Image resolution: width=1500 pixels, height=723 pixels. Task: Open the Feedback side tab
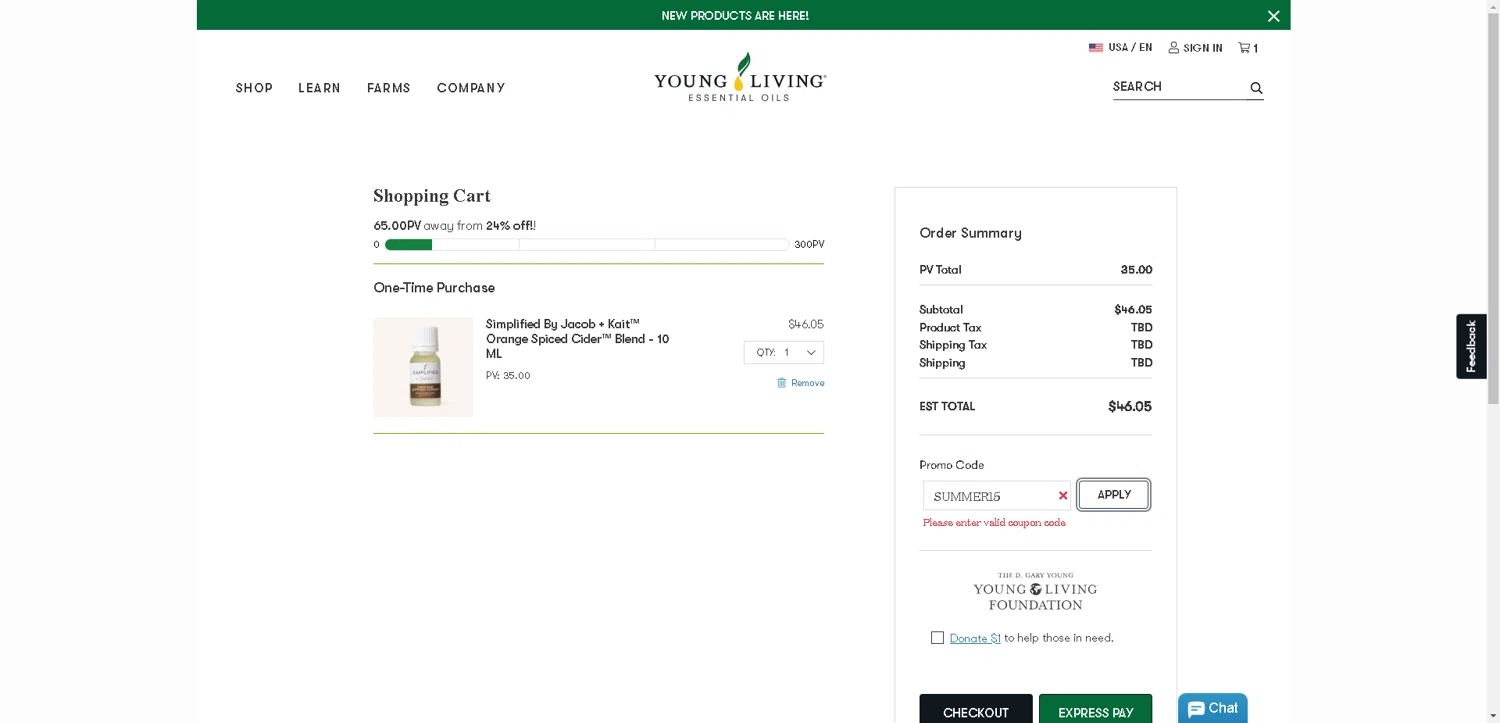(1471, 346)
